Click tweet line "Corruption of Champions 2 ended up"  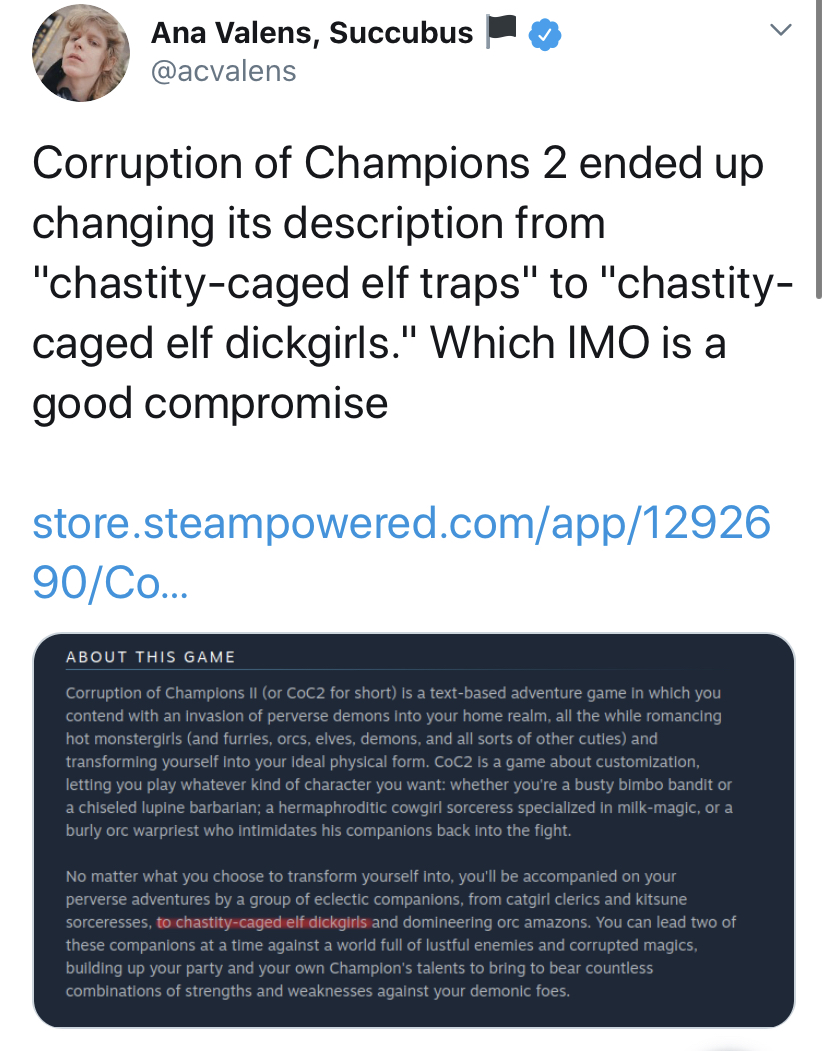click(x=397, y=164)
